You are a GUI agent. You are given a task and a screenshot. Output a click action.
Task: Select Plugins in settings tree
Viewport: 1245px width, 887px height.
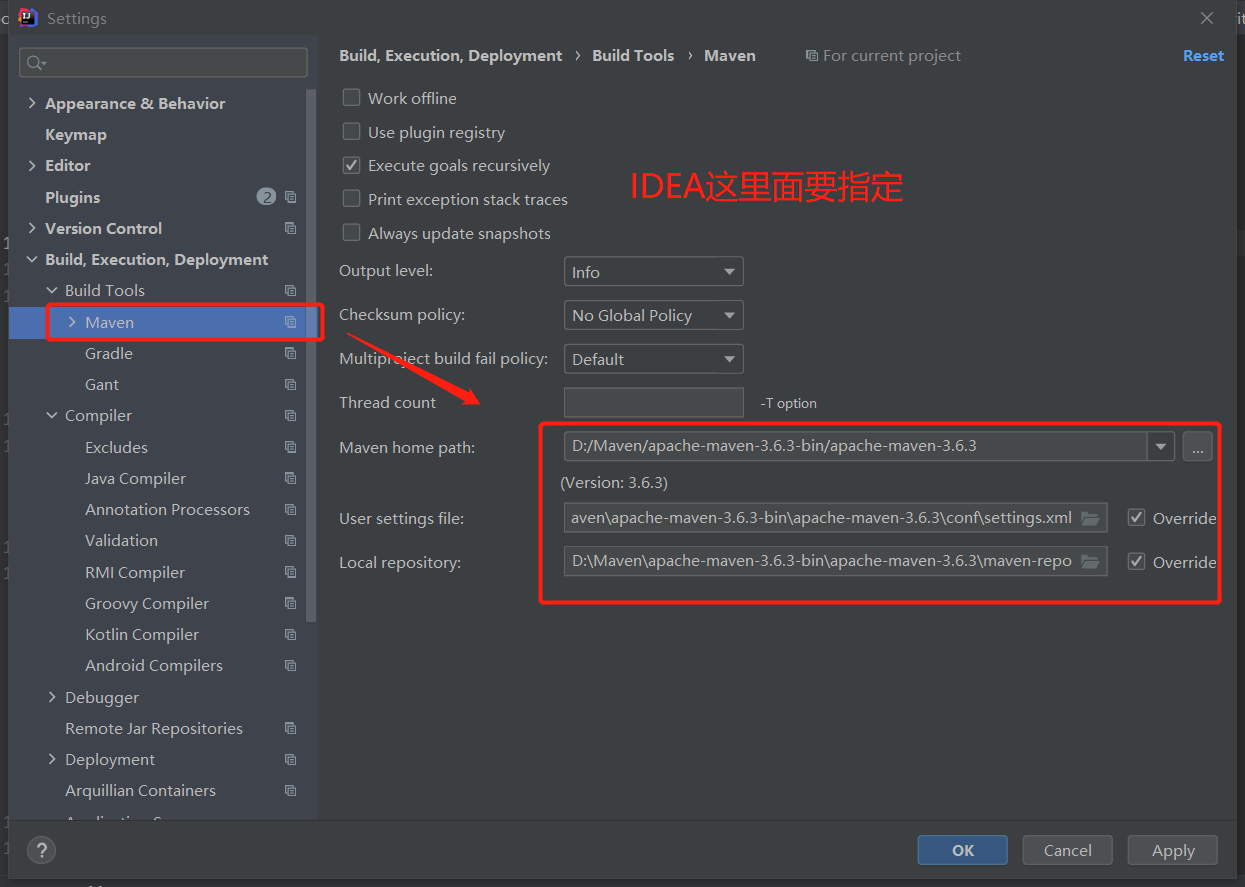tap(73, 197)
